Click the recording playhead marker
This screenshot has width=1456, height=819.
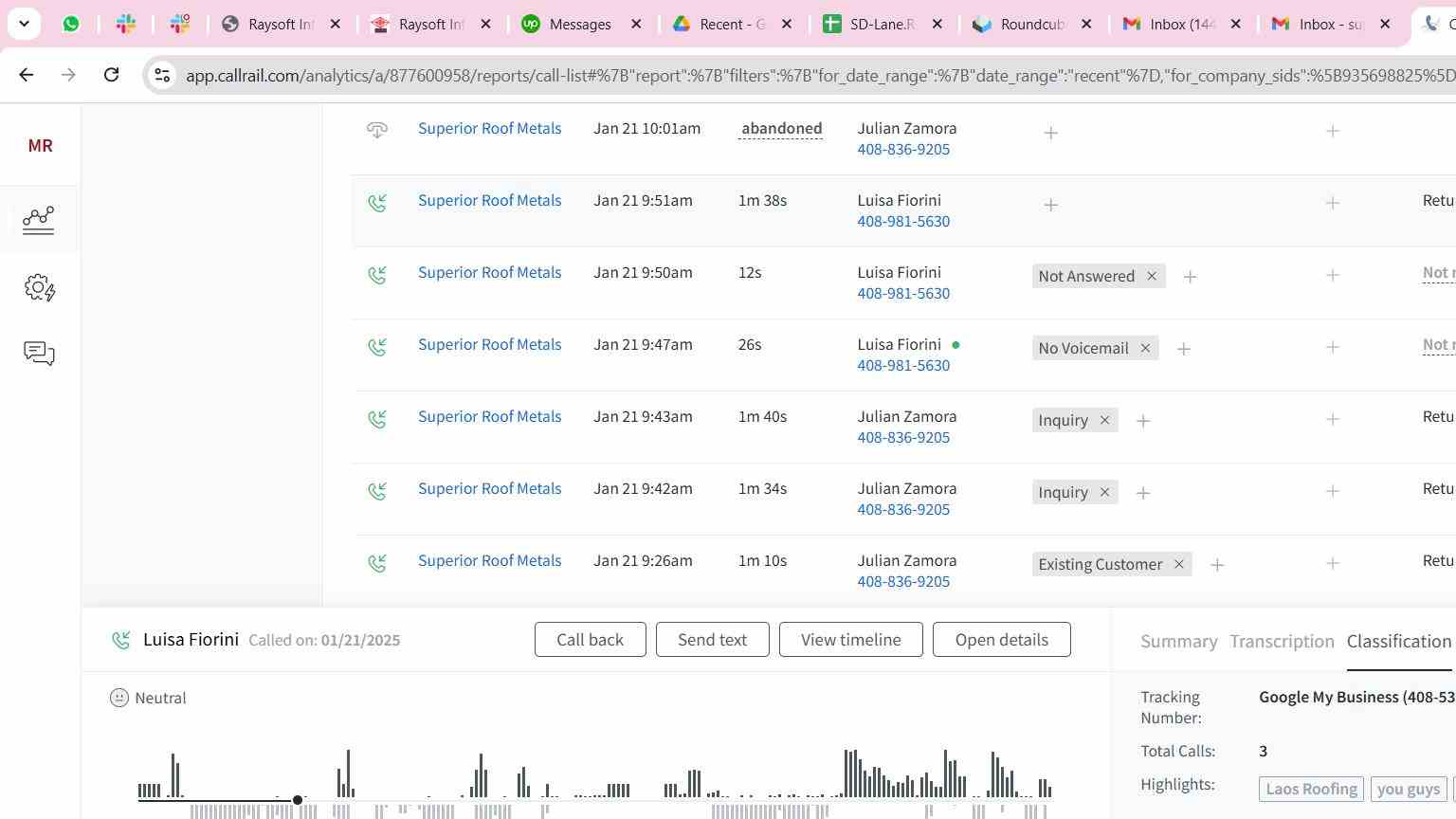298,800
